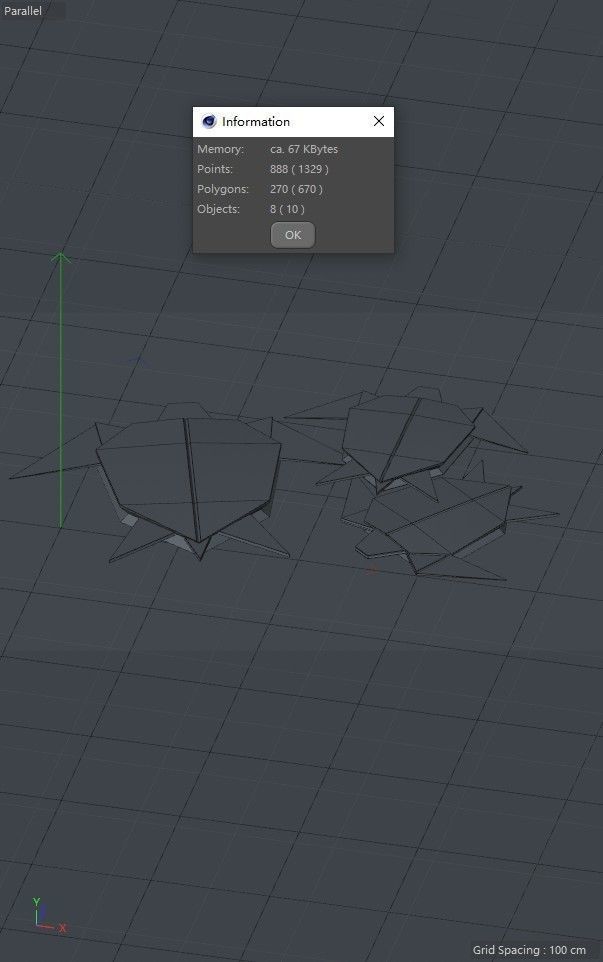This screenshot has width=603, height=962.
Task: Click the Objects value 8 ( 10 )
Action: (287, 209)
